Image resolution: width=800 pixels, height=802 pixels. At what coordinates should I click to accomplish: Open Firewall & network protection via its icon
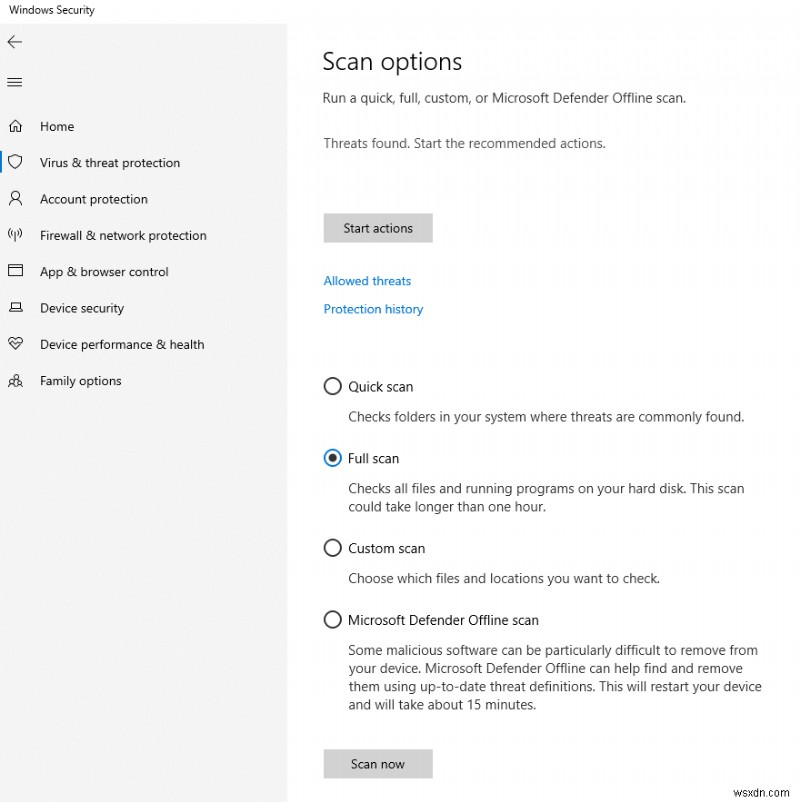15,235
